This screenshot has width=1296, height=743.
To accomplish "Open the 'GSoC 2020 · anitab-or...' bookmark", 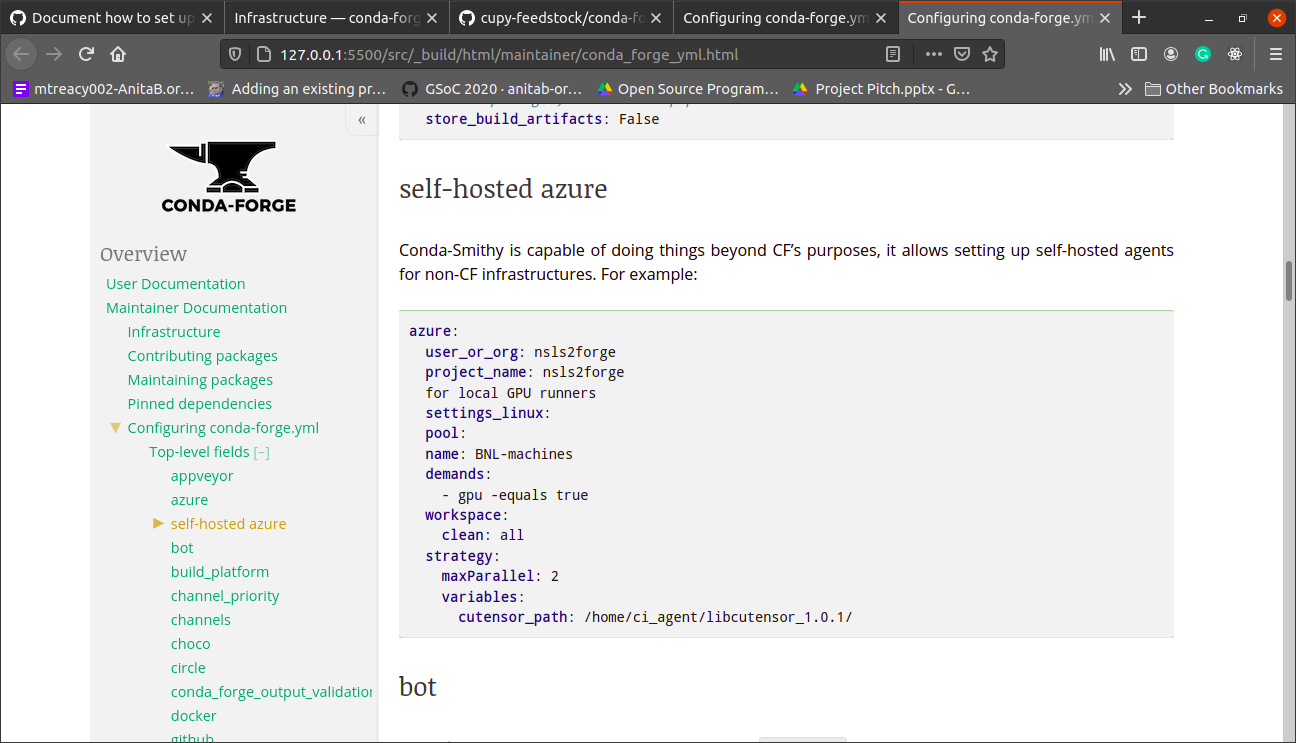I will 490,89.
